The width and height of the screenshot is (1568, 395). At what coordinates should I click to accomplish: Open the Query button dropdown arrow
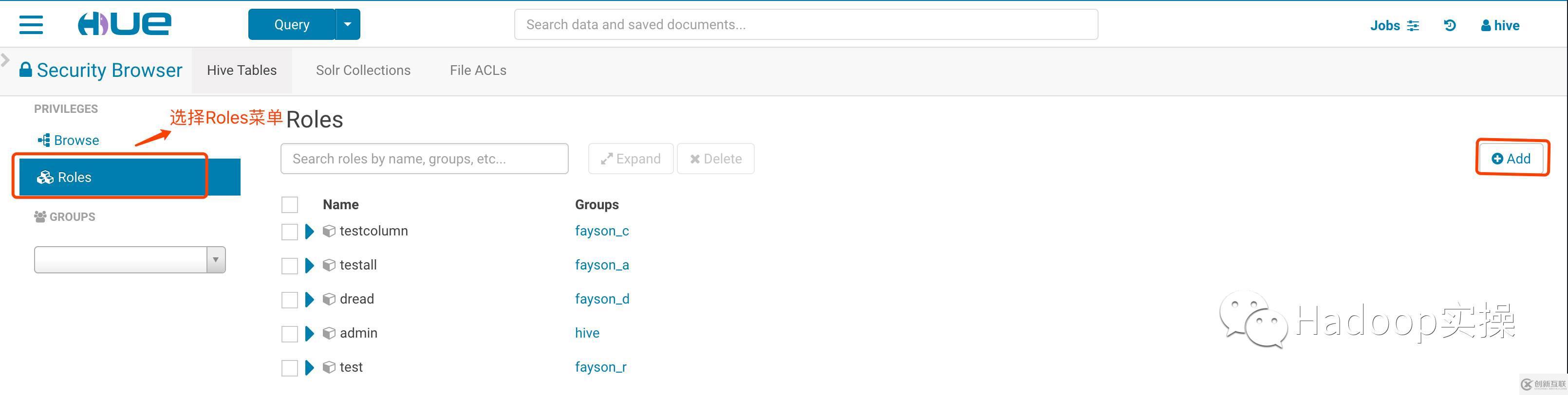[x=348, y=25]
